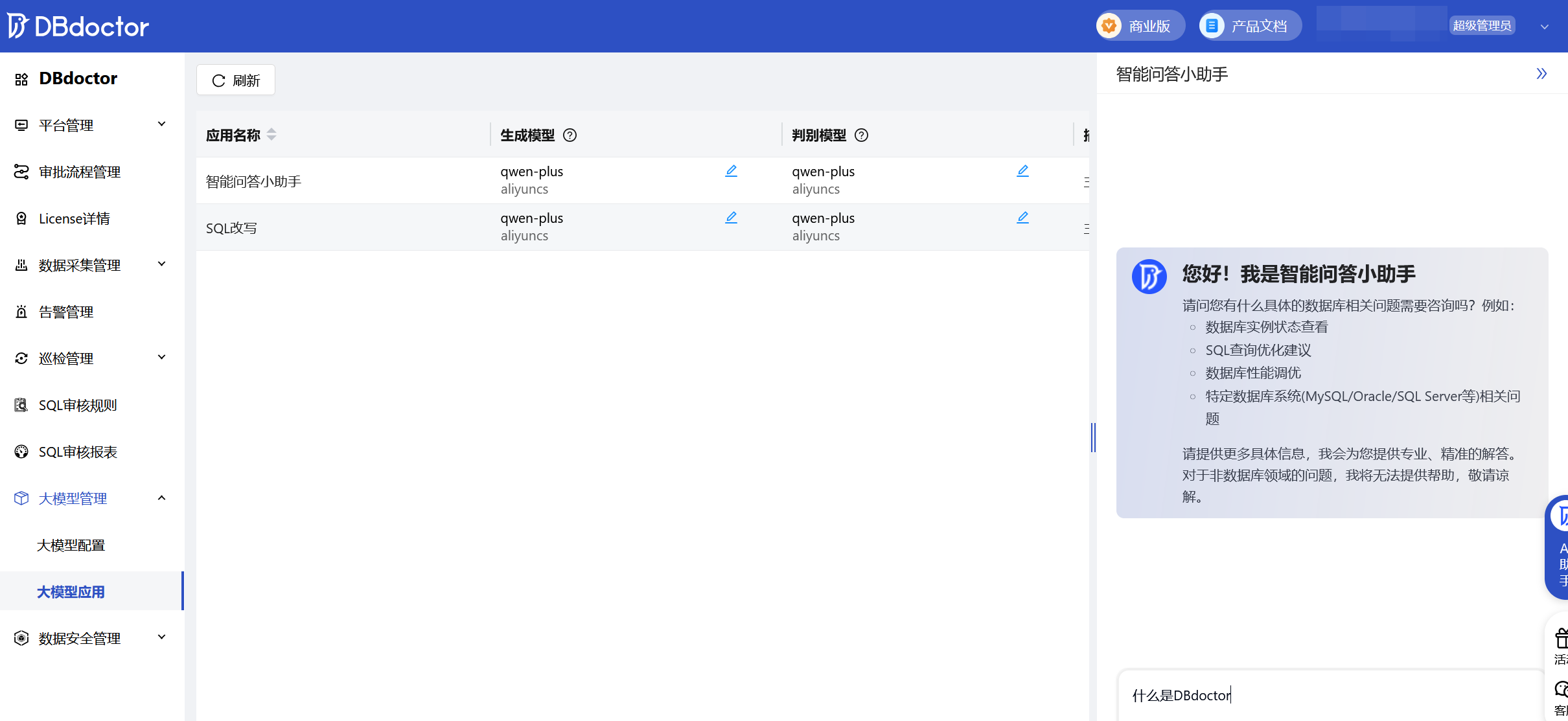Edit generation model for 智能问答小助手

pos(731,171)
